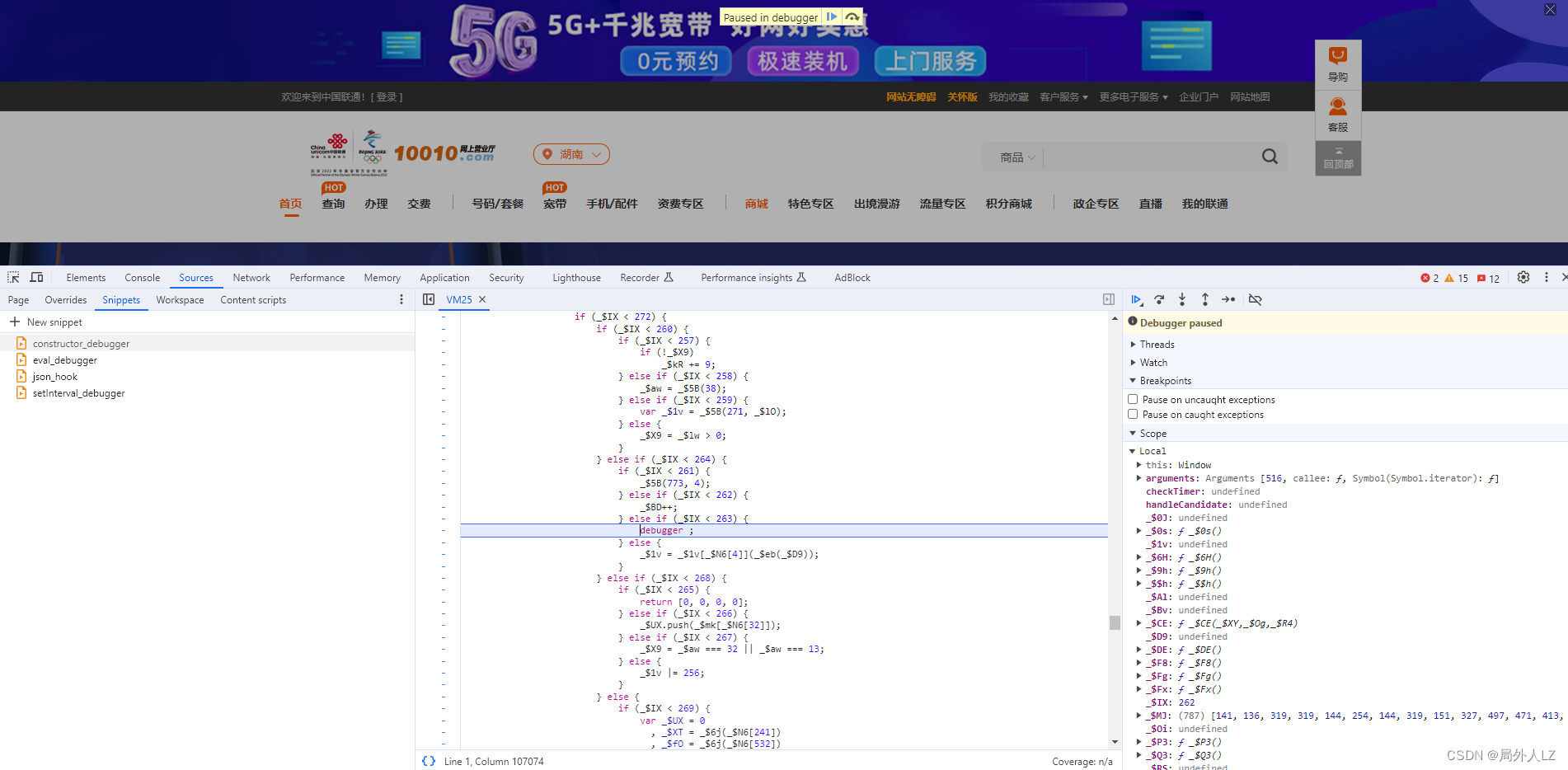Click the Step over next function call icon

point(1159,299)
